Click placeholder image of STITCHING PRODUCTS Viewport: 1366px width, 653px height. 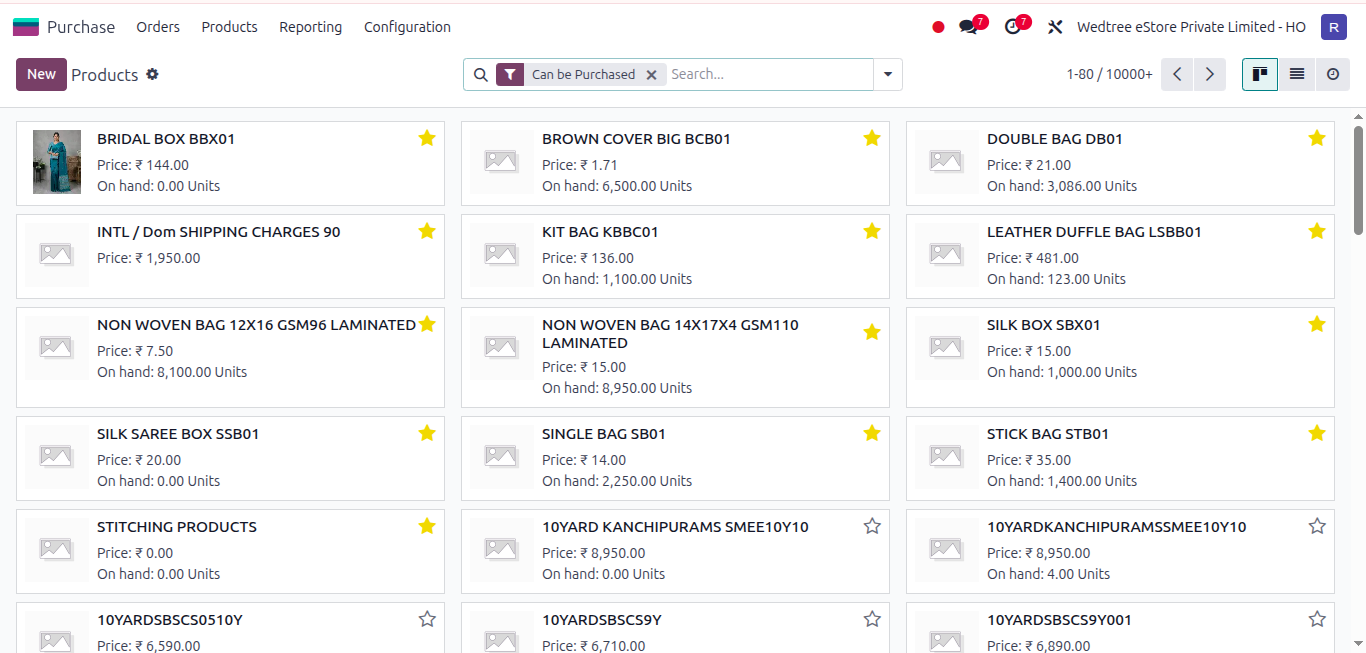pos(56,549)
